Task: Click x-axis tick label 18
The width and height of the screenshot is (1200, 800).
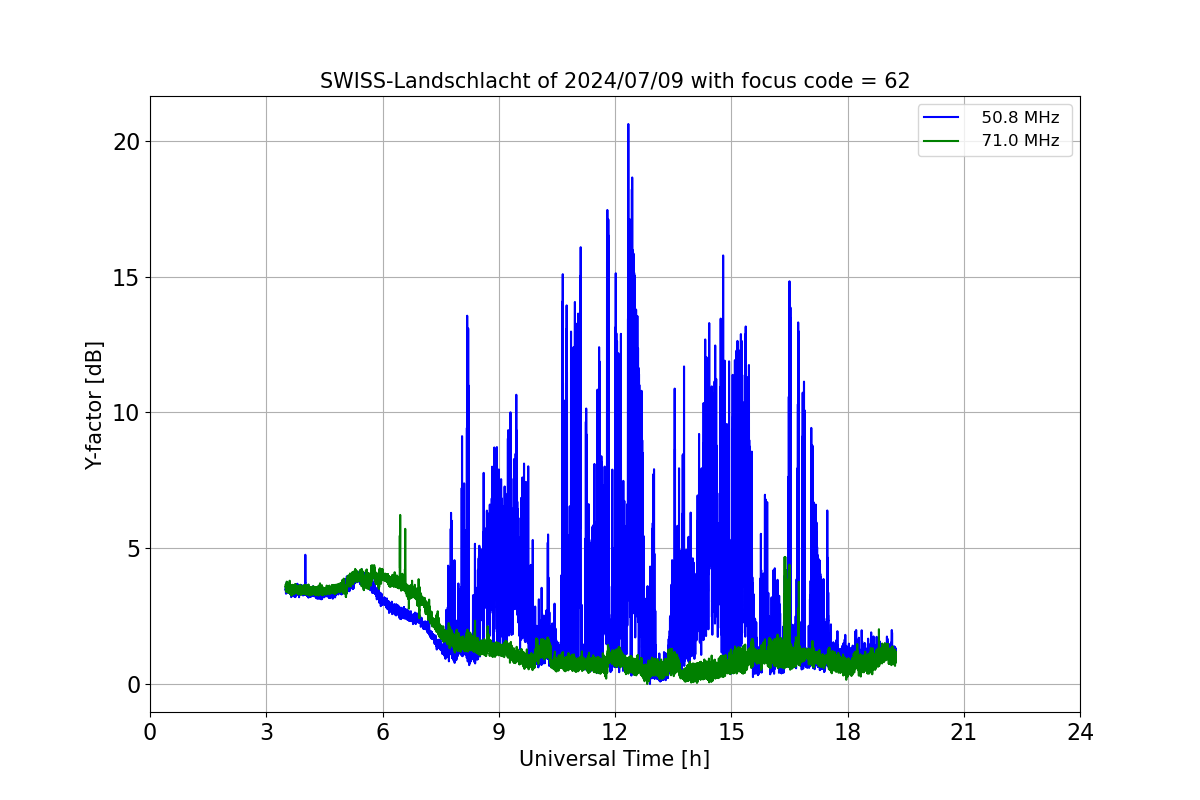Action: click(x=848, y=732)
